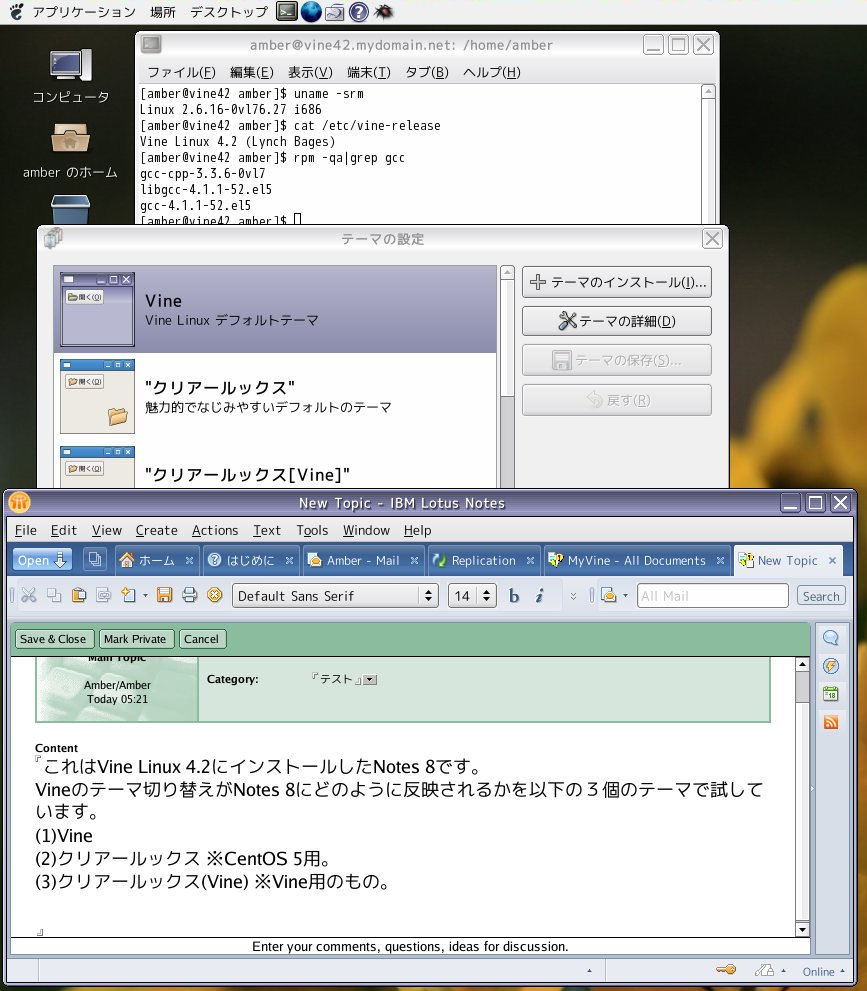Click terminal scrollbar up arrow

[708, 92]
